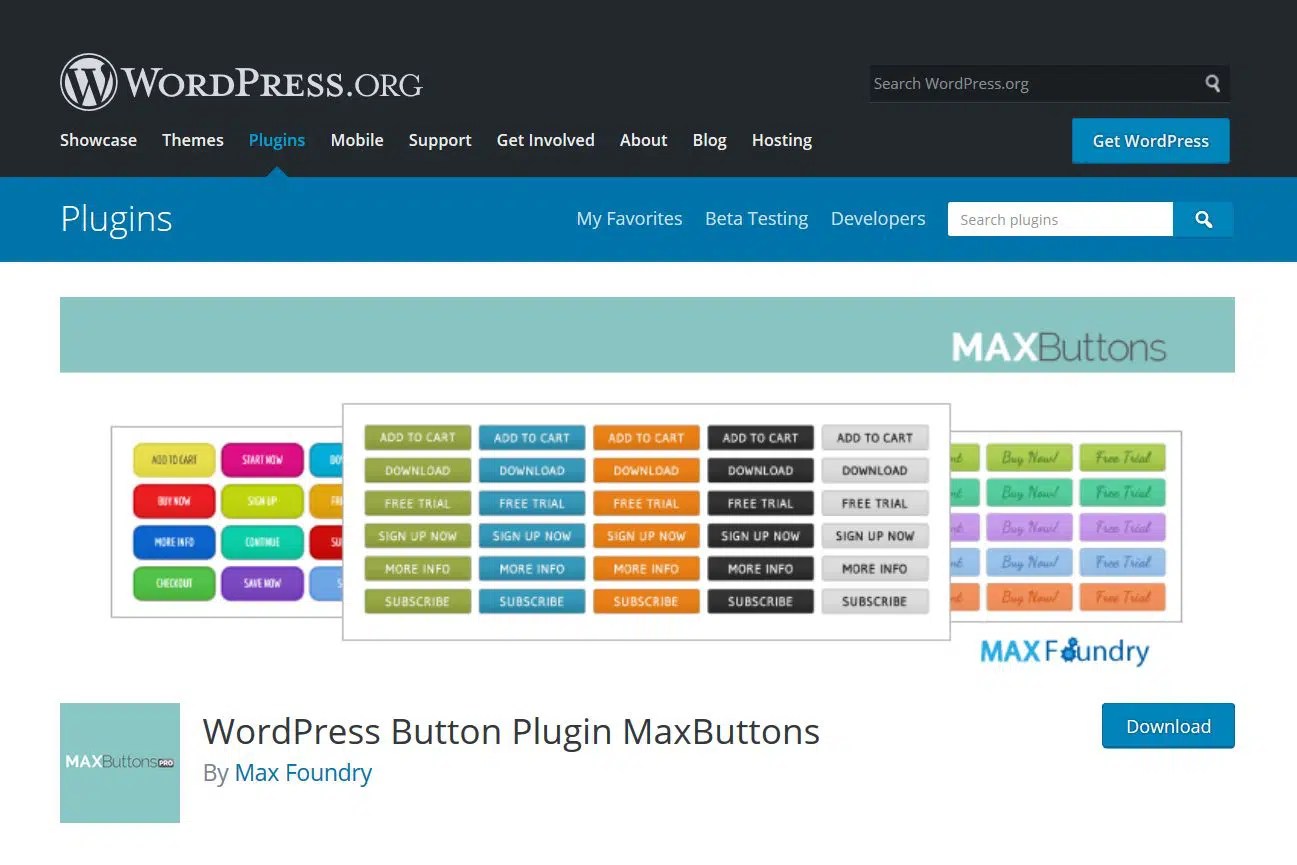Click the My Favorites link
Viewport: 1297px width, 865px height.
click(629, 218)
